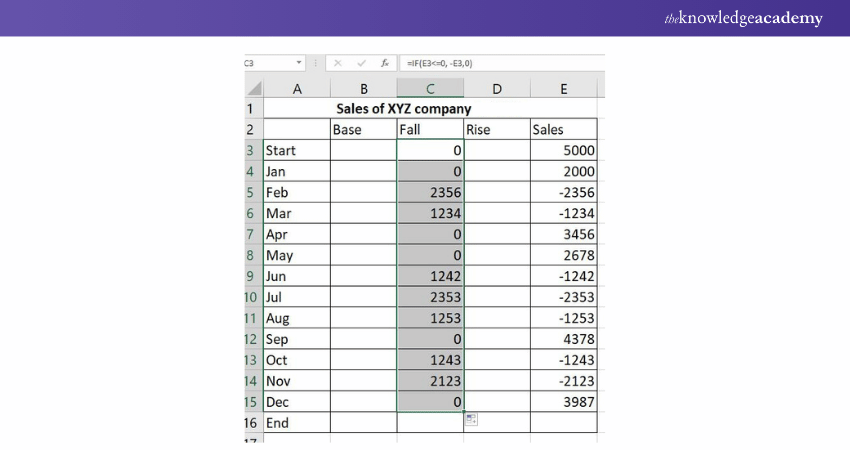Select column E header
Viewport: 850px width, 450px height.
[563, 90]
